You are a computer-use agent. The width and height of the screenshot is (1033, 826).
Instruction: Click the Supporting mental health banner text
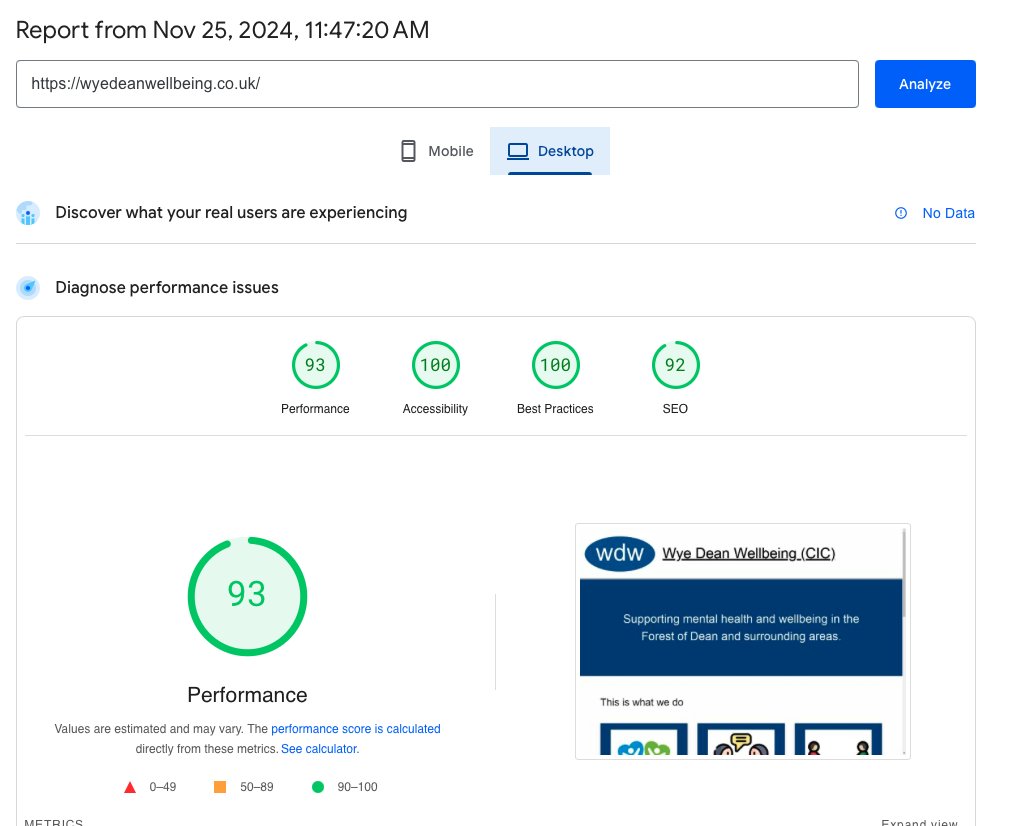click(x=740, y=627)
